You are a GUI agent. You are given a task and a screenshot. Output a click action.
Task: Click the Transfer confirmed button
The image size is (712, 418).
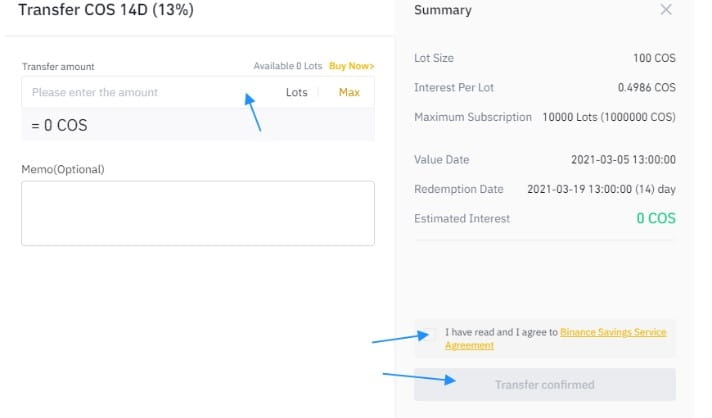coord(544,385)
